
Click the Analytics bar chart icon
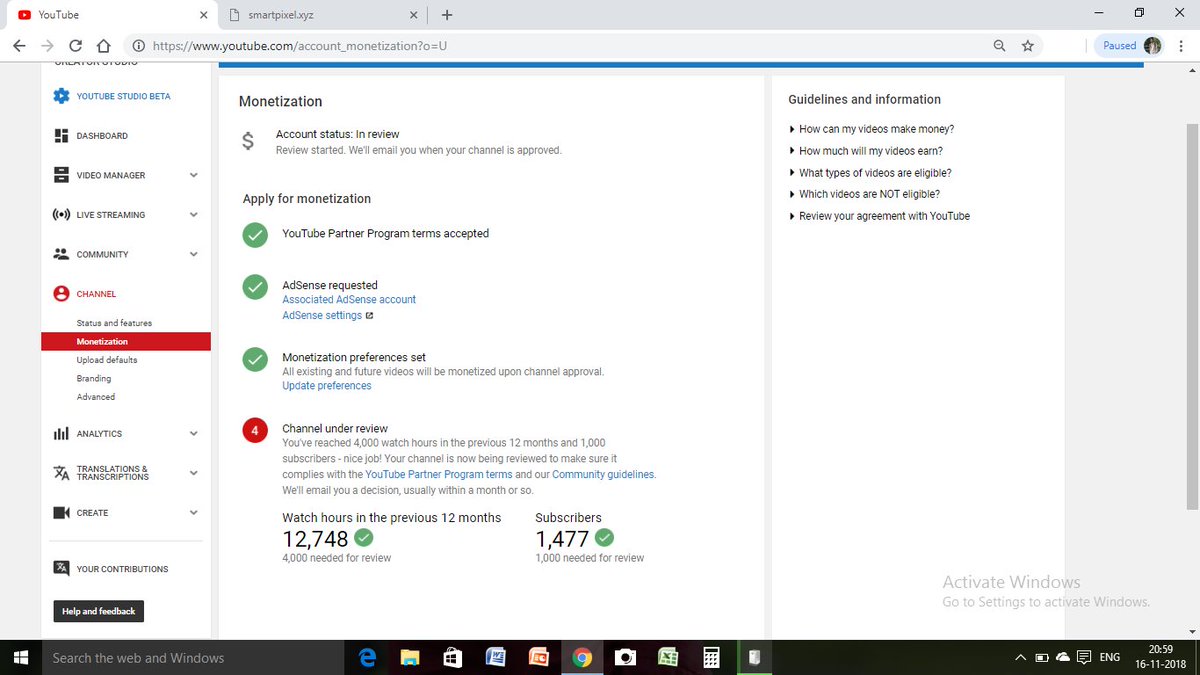click(61, 434)
